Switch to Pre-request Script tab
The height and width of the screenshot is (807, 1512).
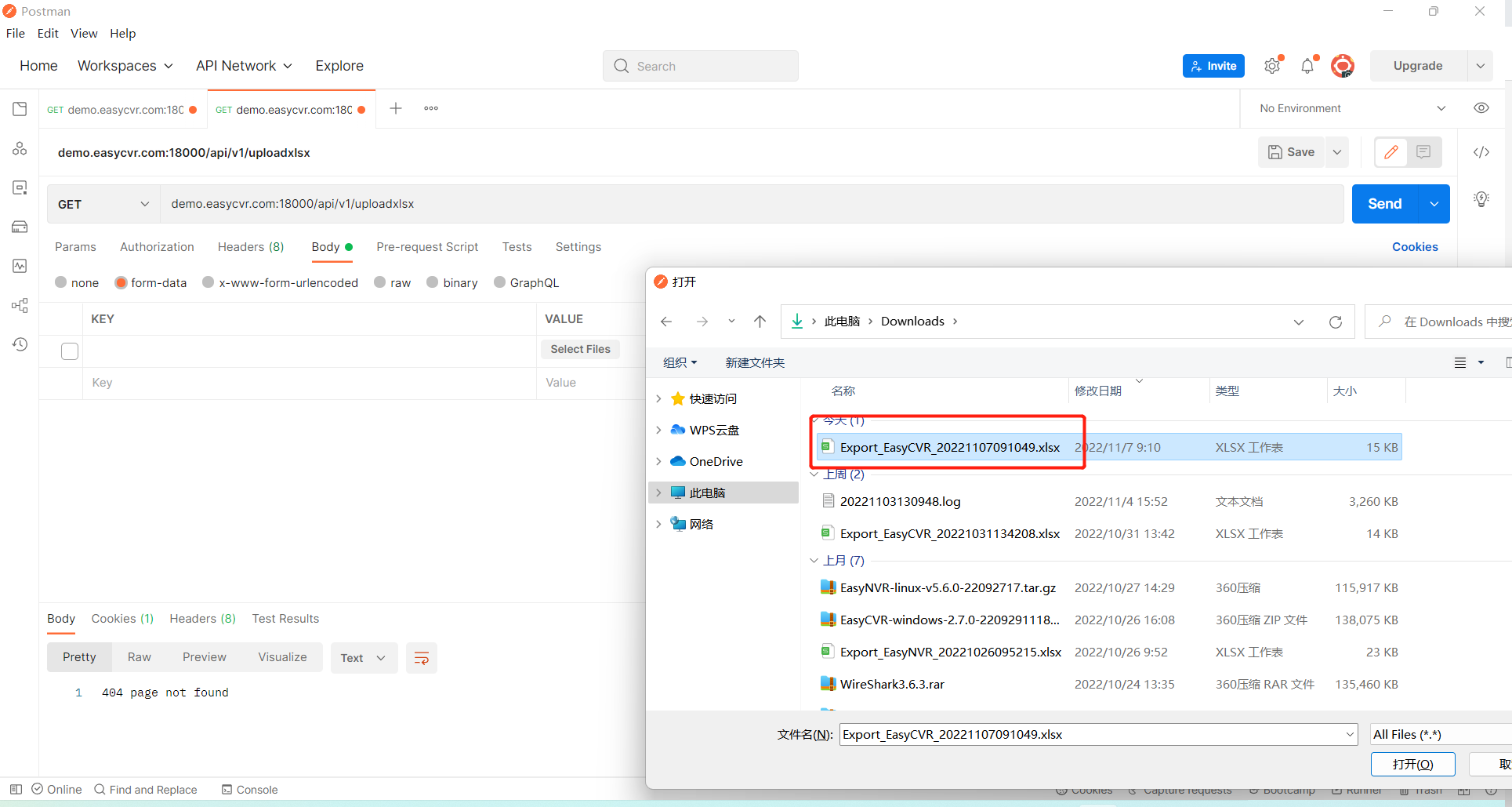[x=427, y=247]
